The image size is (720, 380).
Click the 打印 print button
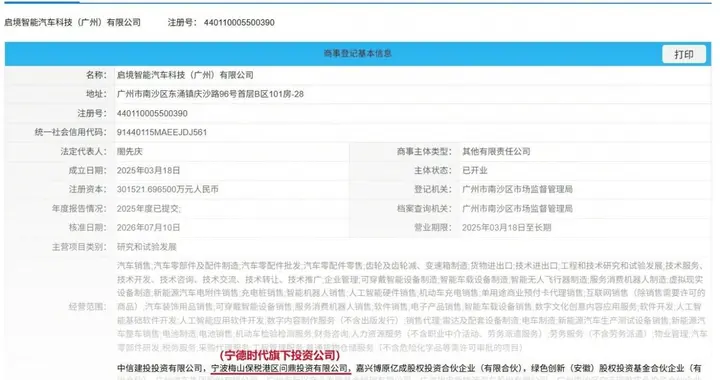[x=684, y=54]
